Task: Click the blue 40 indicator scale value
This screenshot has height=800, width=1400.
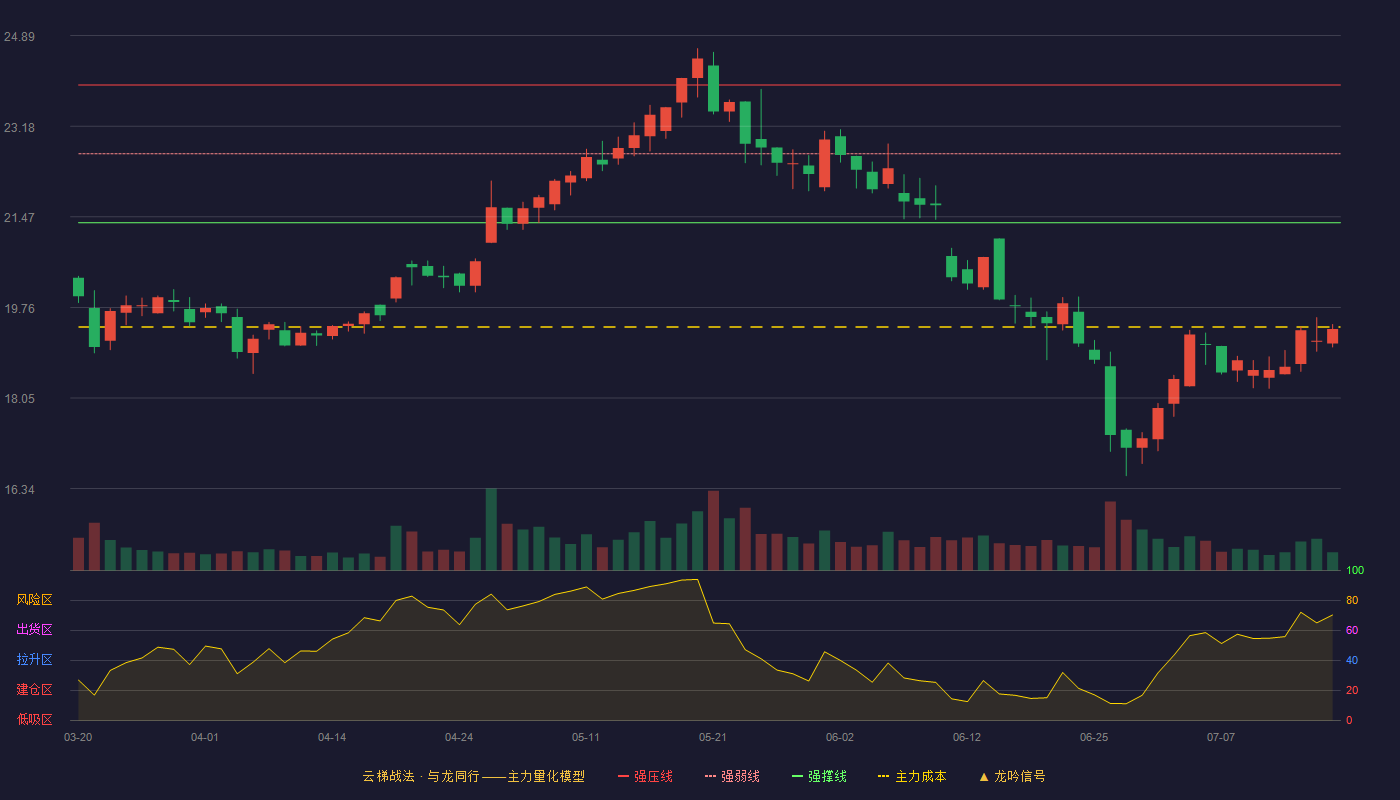Action: 1352,660
